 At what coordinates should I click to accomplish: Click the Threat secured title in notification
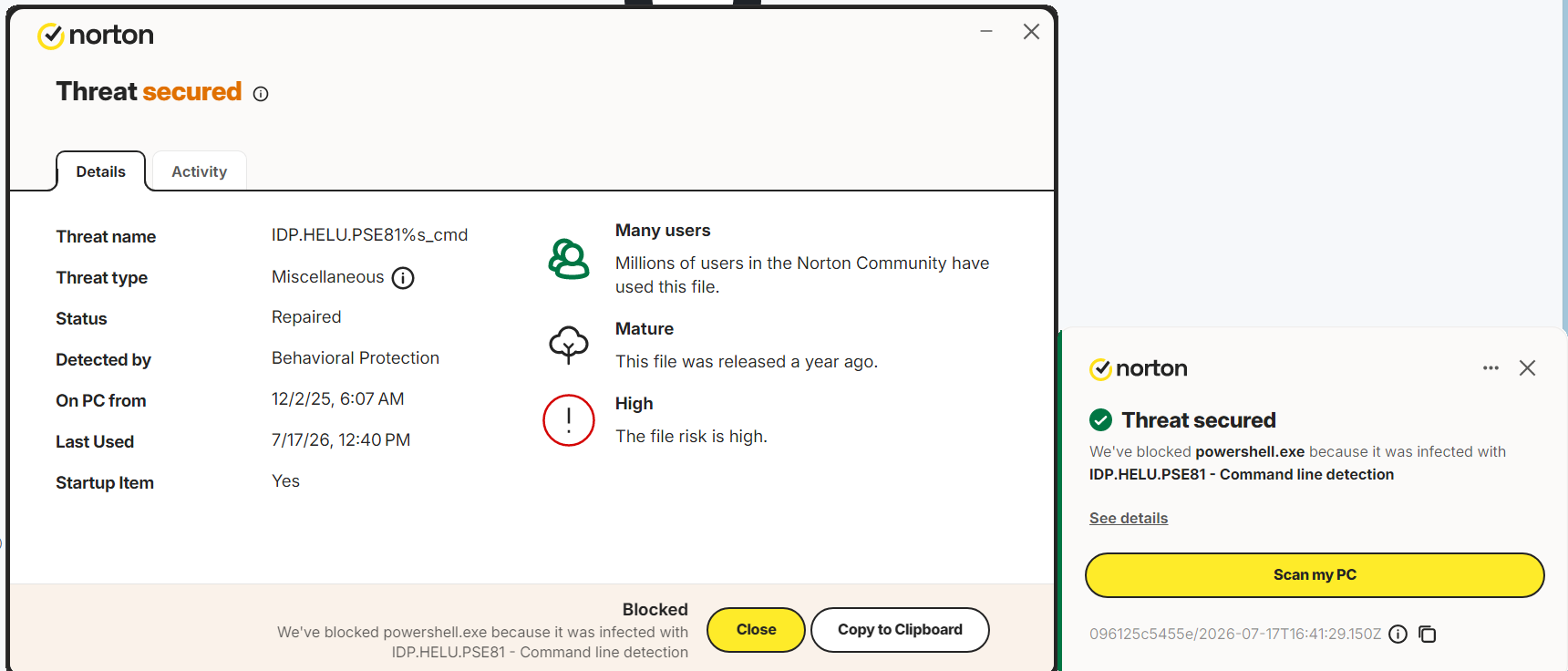coord(1199,420)
